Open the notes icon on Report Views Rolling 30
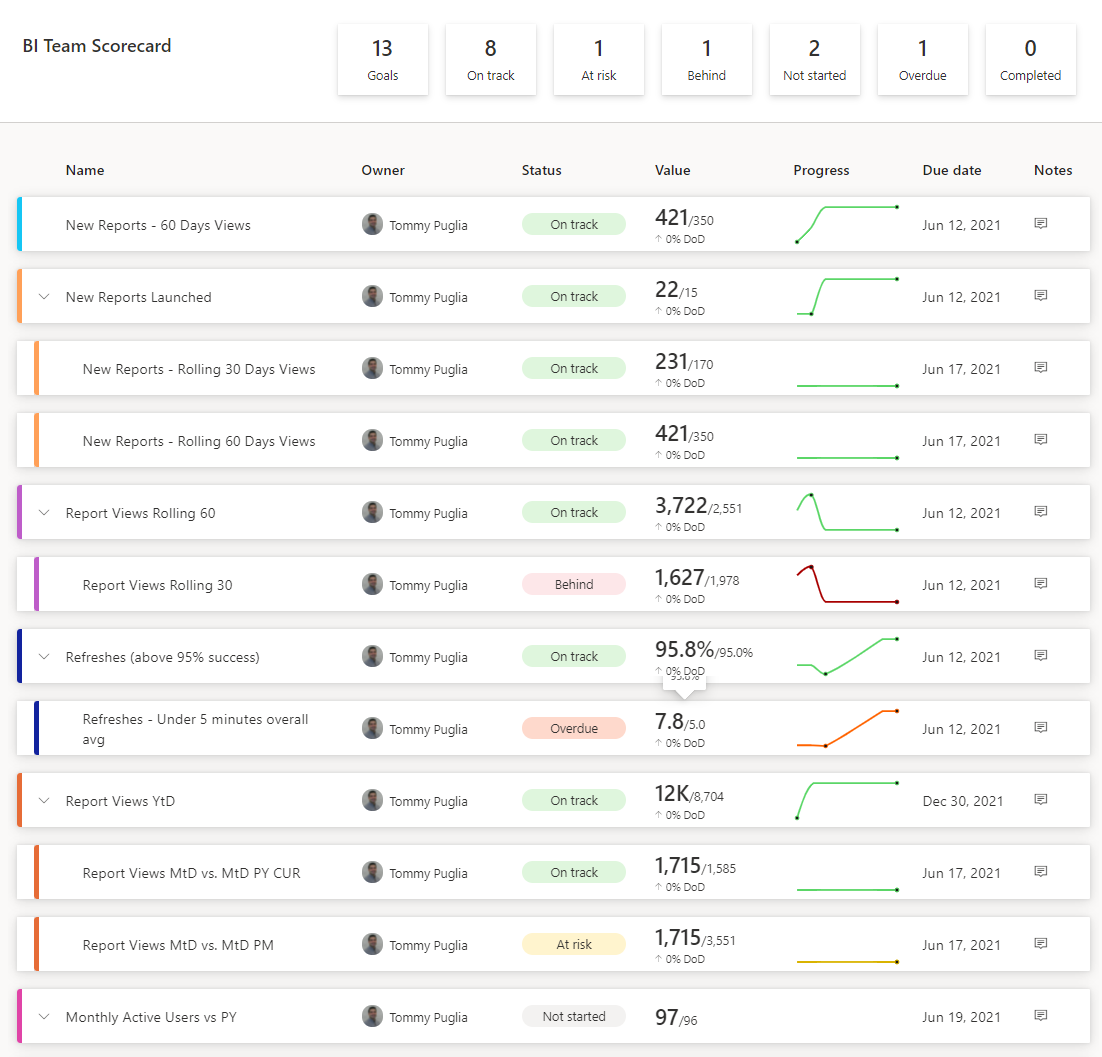1102x1057 pixels. pos(1040,584)
